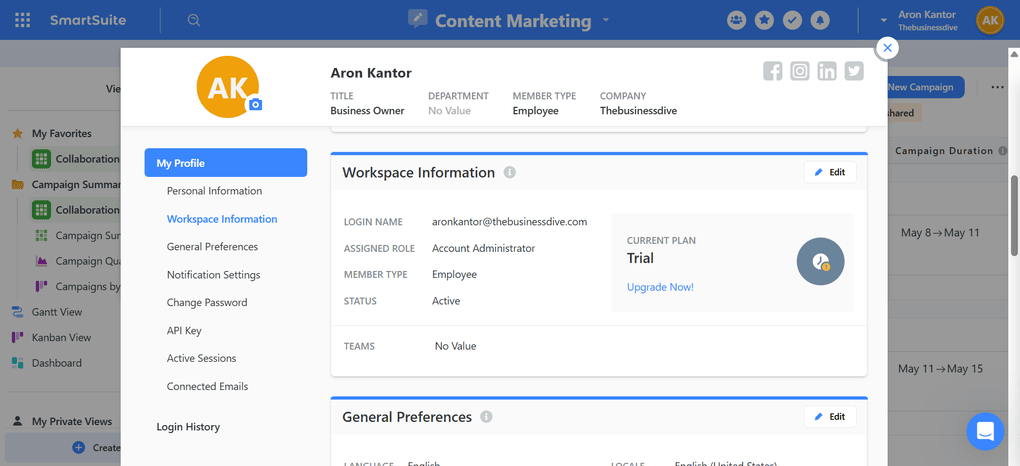
Task: Click the Upgrade Now! link
Action: (660, 287)
